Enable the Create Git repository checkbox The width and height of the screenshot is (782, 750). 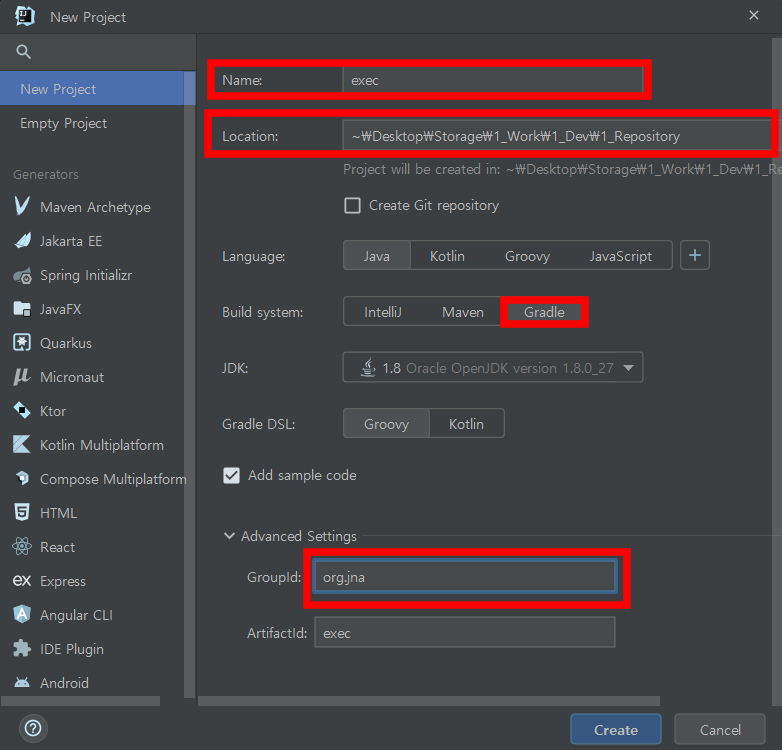click(353, 205)
